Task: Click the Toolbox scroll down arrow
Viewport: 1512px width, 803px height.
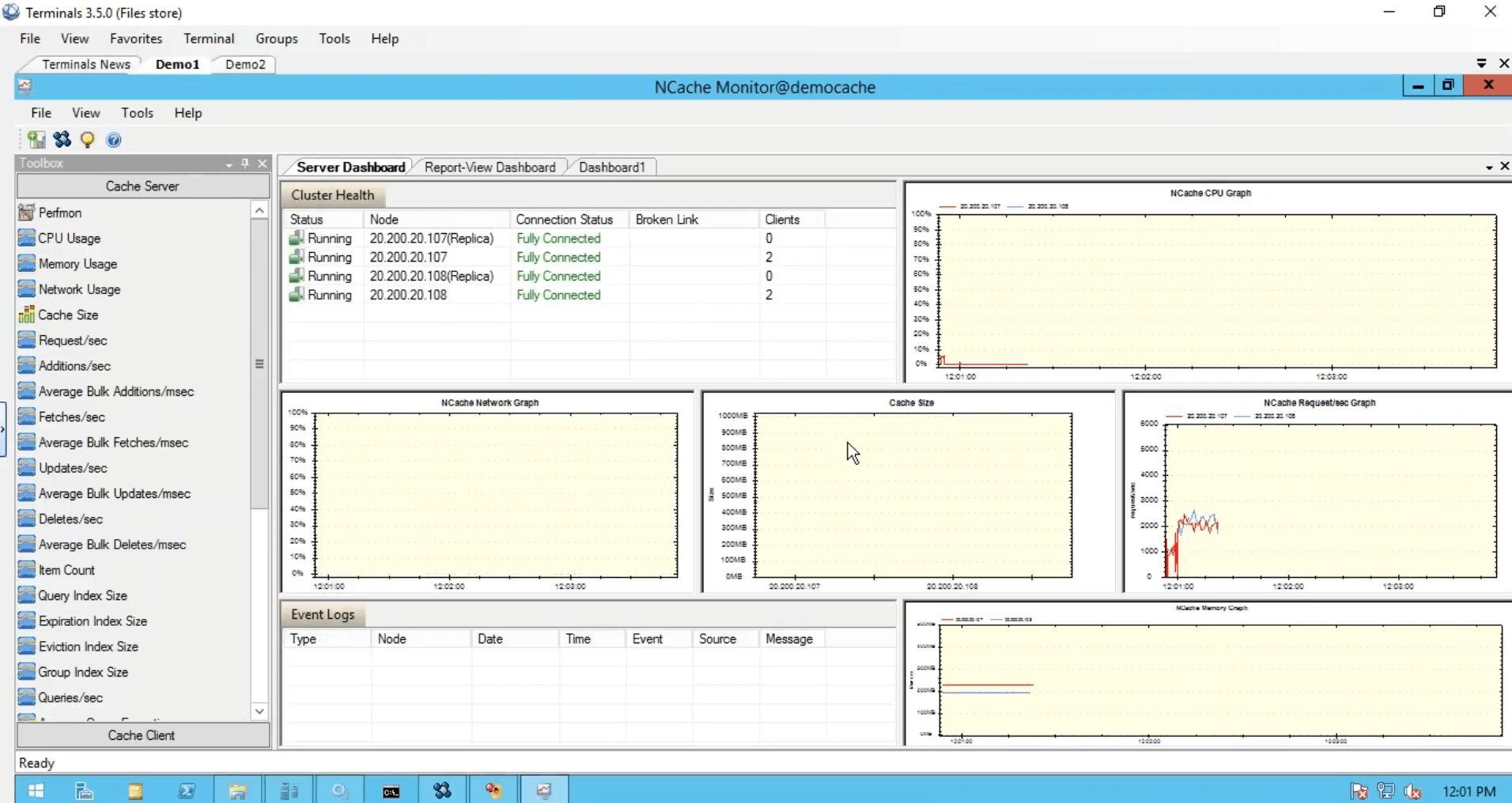Action: pos(259,711)
